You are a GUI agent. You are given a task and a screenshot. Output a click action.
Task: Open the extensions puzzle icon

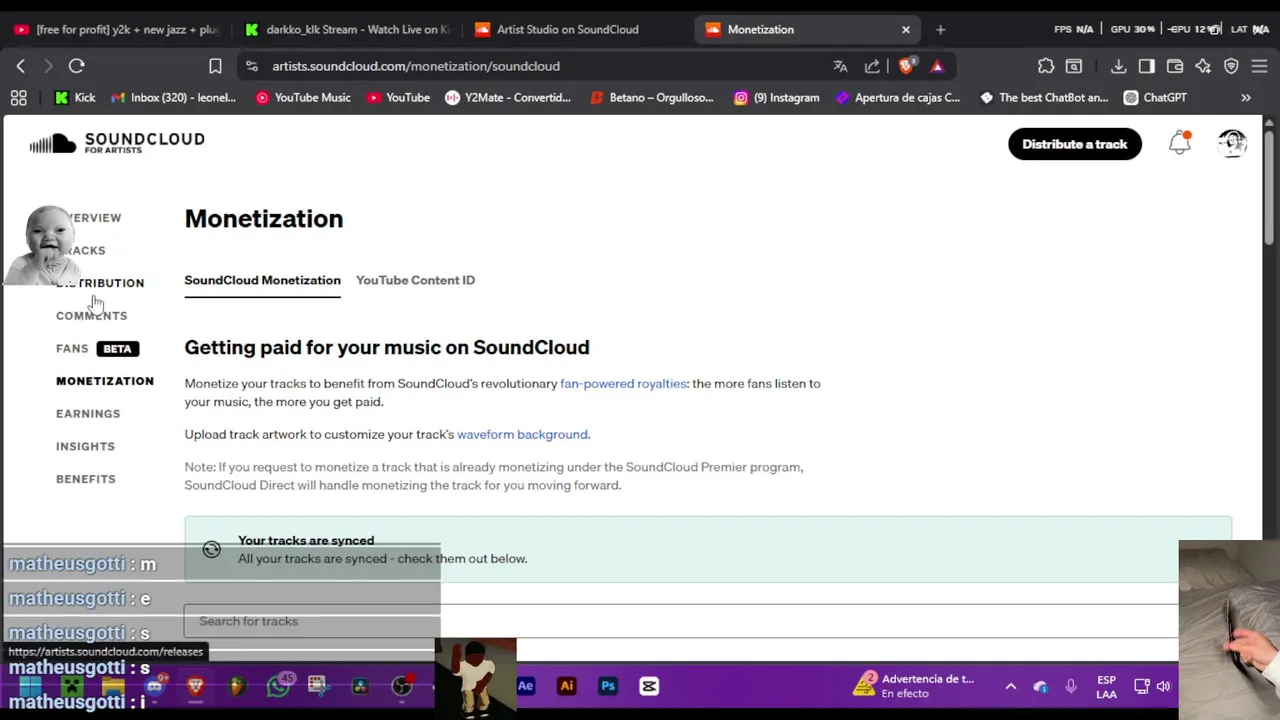pos(1045,66)
